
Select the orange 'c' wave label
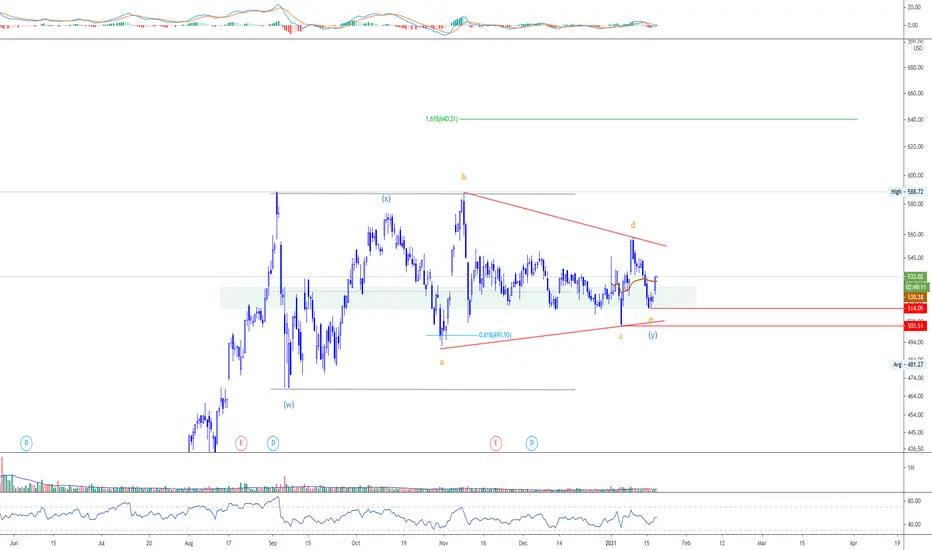coord(621,337)
